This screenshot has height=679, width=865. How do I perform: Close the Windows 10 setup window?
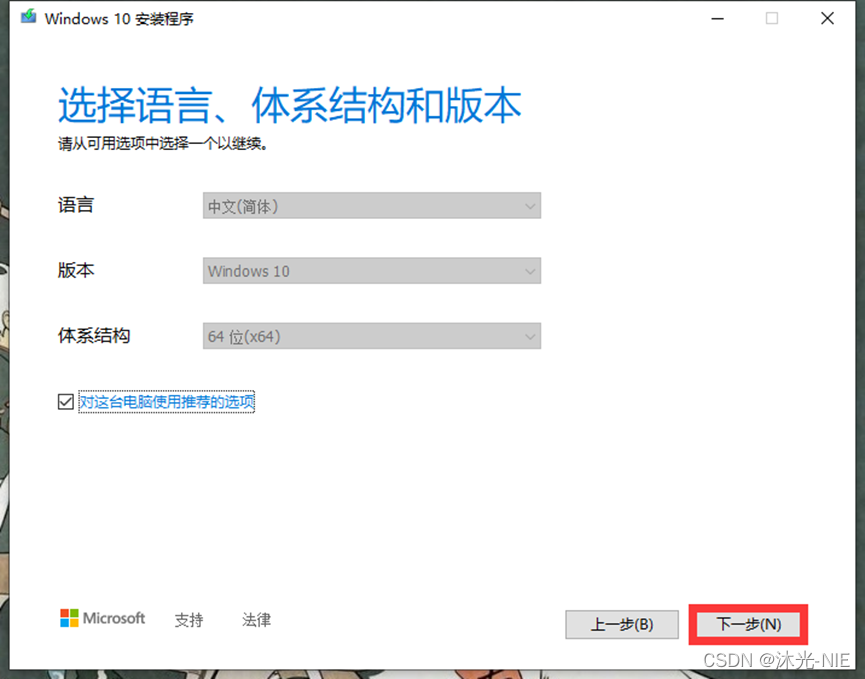827,18
